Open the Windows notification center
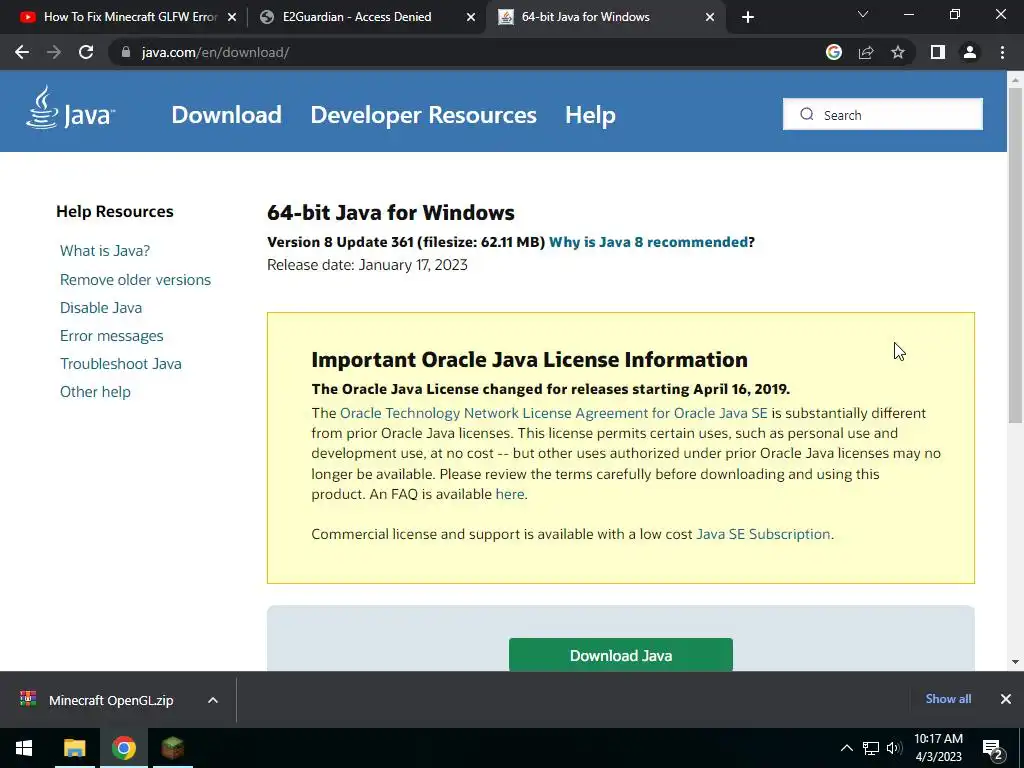Screen dimensions: 1024x768 pyautogui.click(x=993, y=749)
